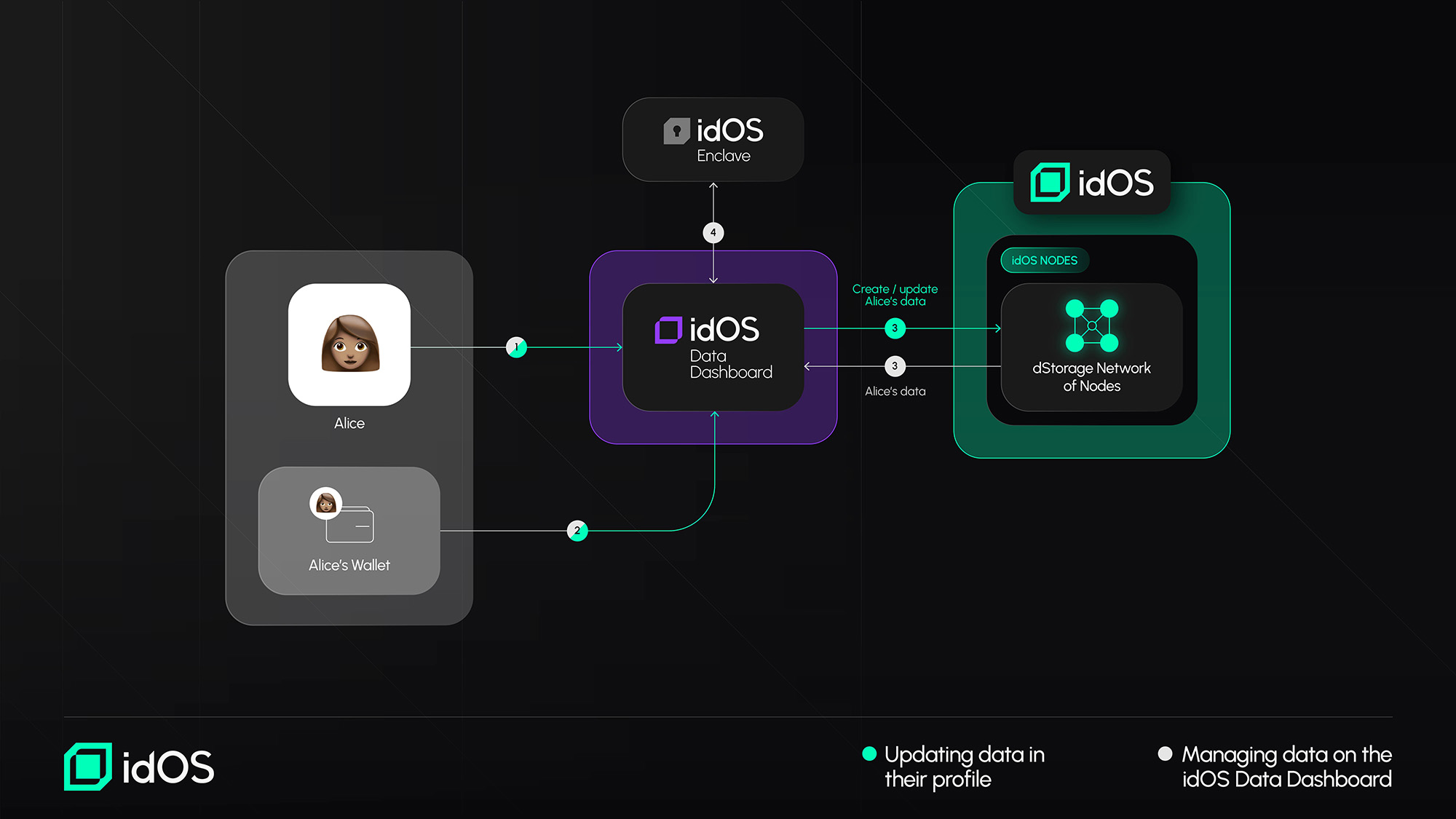
Task: Click the small Alice avatar on the wallet
Action: [x=325, y=502]
